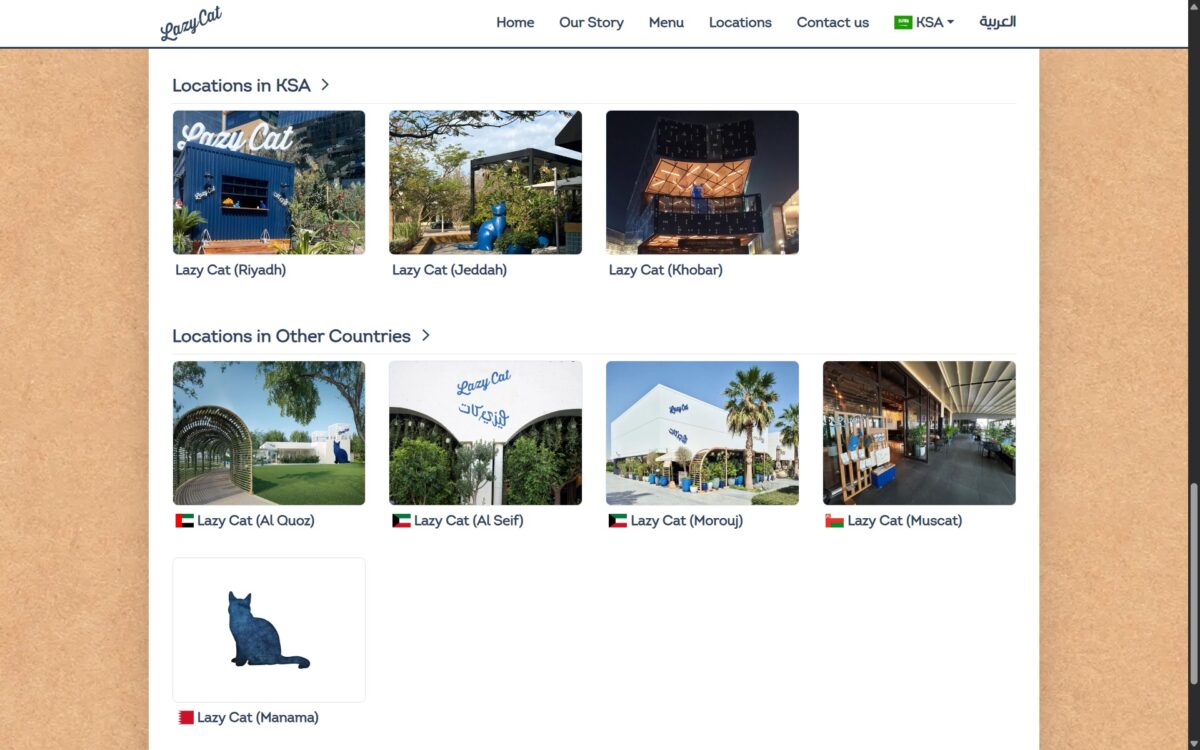Go to Our Story page
1200x750 pixels.
pos(591,22)
